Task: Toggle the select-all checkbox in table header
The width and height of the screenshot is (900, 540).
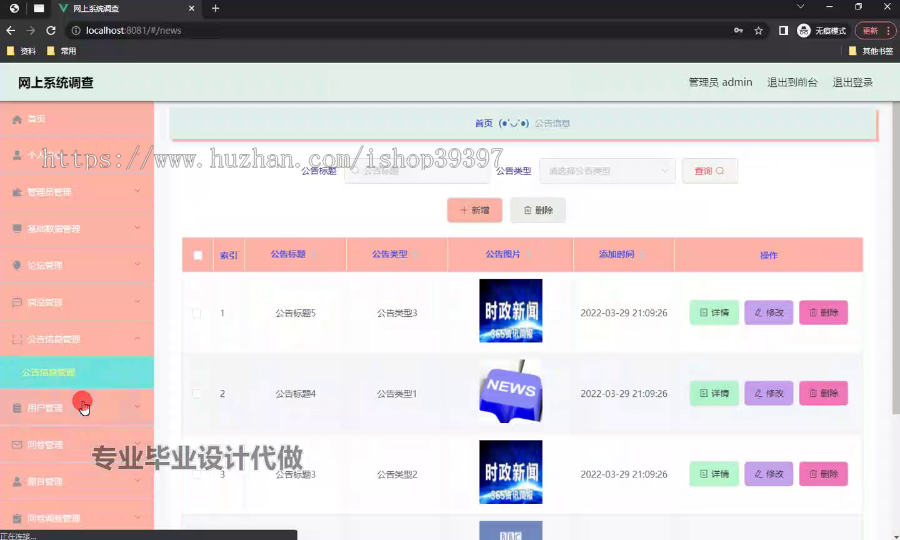Action: (x=197, y=255)
